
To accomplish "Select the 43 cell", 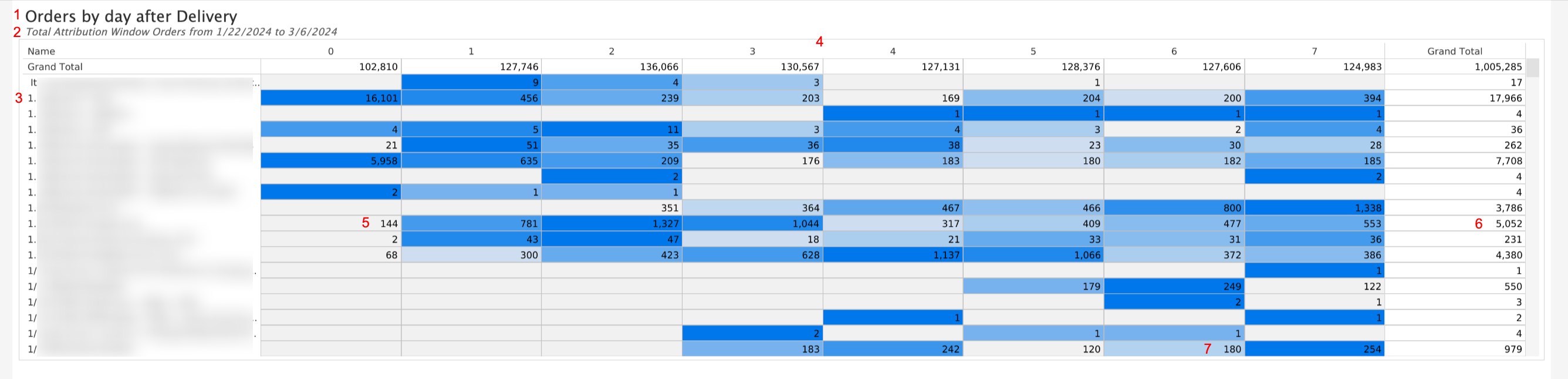I will tap(472, 240).
